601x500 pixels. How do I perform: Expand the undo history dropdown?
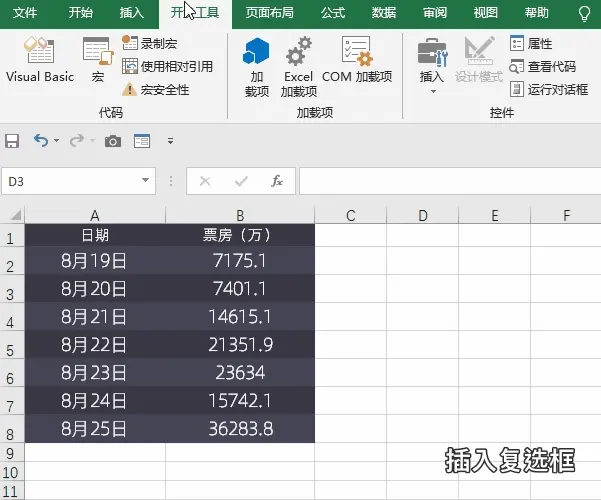click(56, 141)
